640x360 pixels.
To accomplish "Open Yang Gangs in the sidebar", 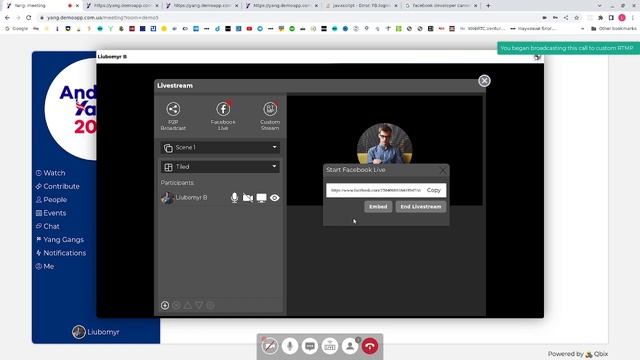I will pos(60,240).
